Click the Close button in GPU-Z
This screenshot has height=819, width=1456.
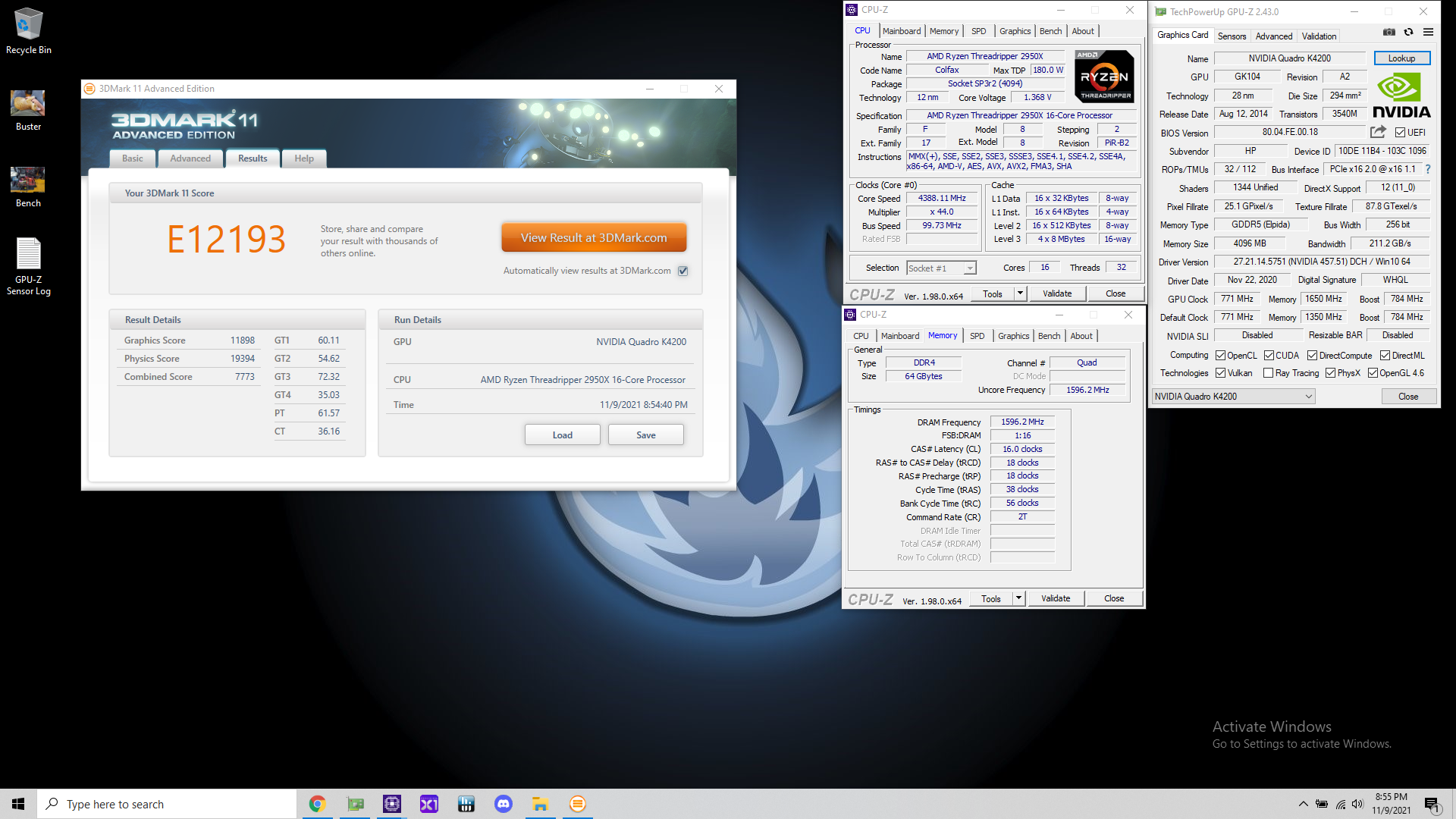click(1408, 396)
